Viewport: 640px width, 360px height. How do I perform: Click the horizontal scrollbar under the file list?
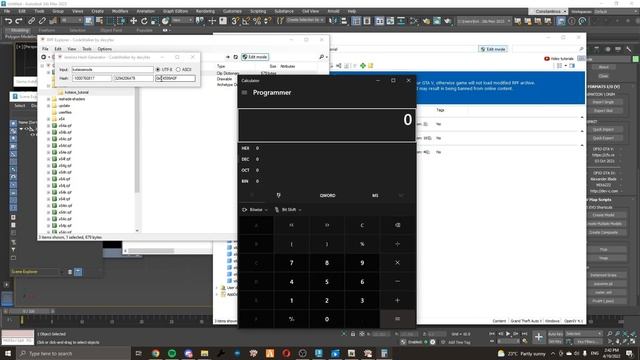pyautogui.click(x=151, y=251)
